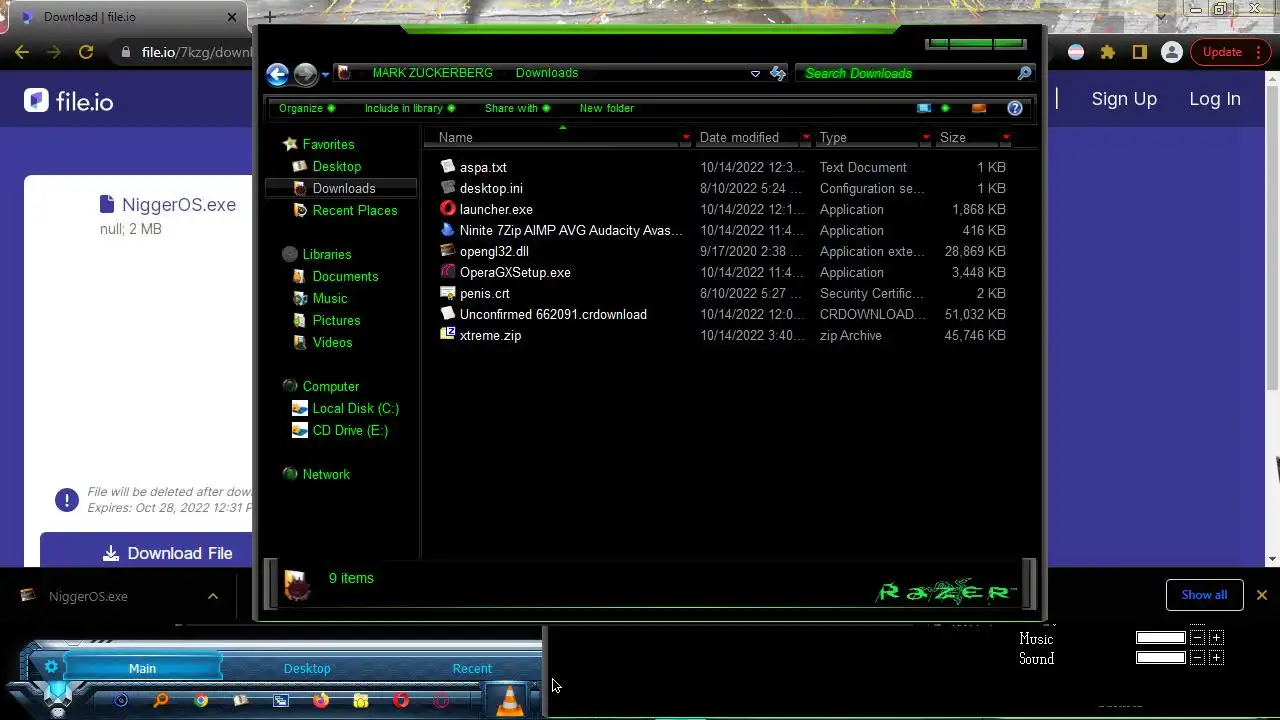The width and height of the screenshot is (1280, 720).
Task: Change view using the Explorer view icon
Action: tap(924, 108)
